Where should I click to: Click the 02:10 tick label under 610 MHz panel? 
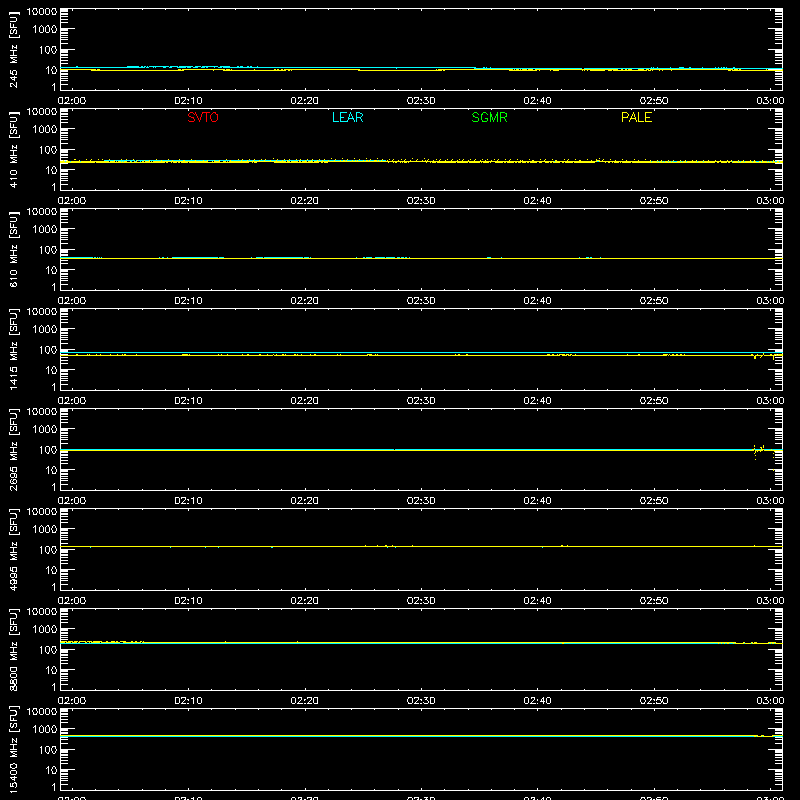coord(188,301)
